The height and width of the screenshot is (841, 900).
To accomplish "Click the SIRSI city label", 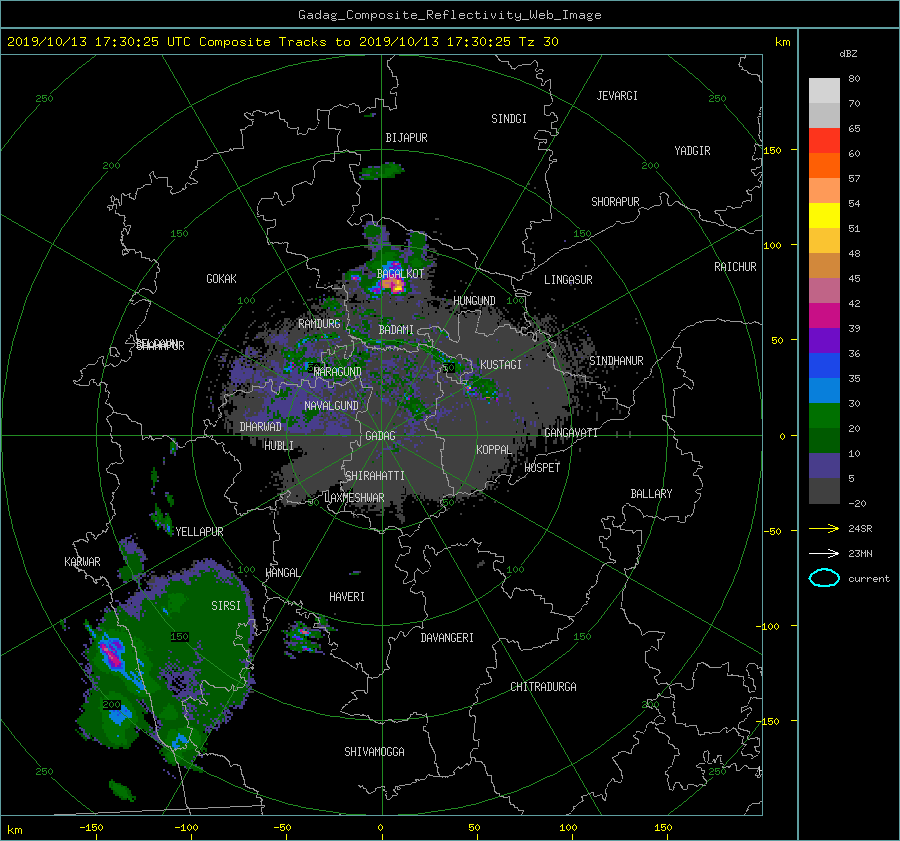I will (226, 606).
